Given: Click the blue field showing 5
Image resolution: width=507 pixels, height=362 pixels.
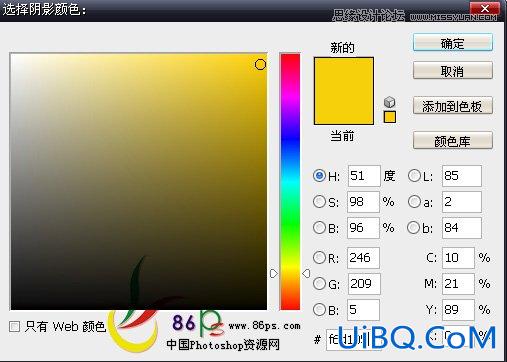Looking at the screenshot, I should pos(363,309).
